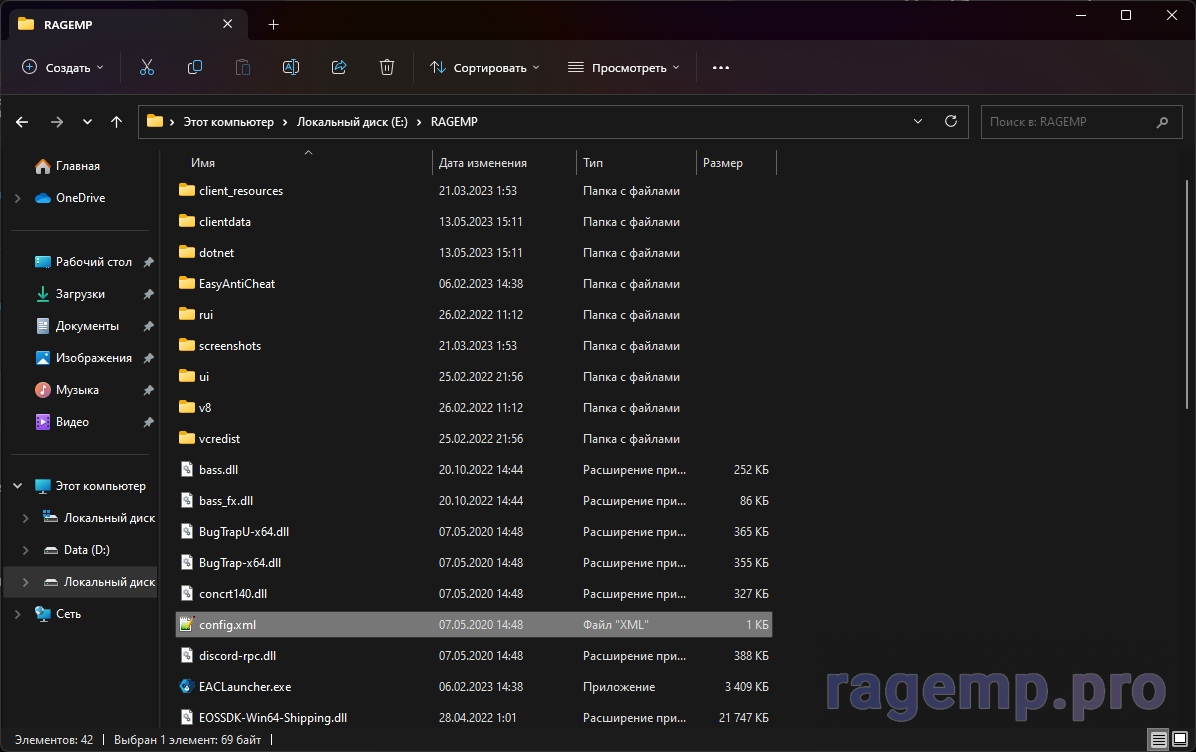Close the RAGEMP tab
Image resolution: width=1196 pixels, height=752 pixels.
[227, 24]
